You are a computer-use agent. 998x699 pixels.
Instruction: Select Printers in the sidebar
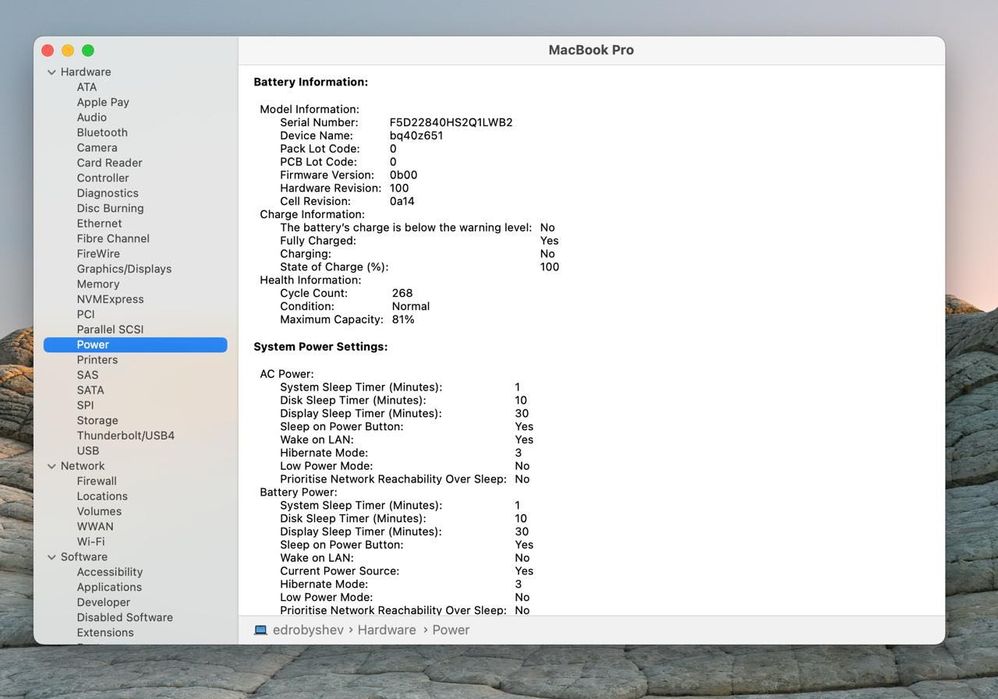click(x=97, y=360)
